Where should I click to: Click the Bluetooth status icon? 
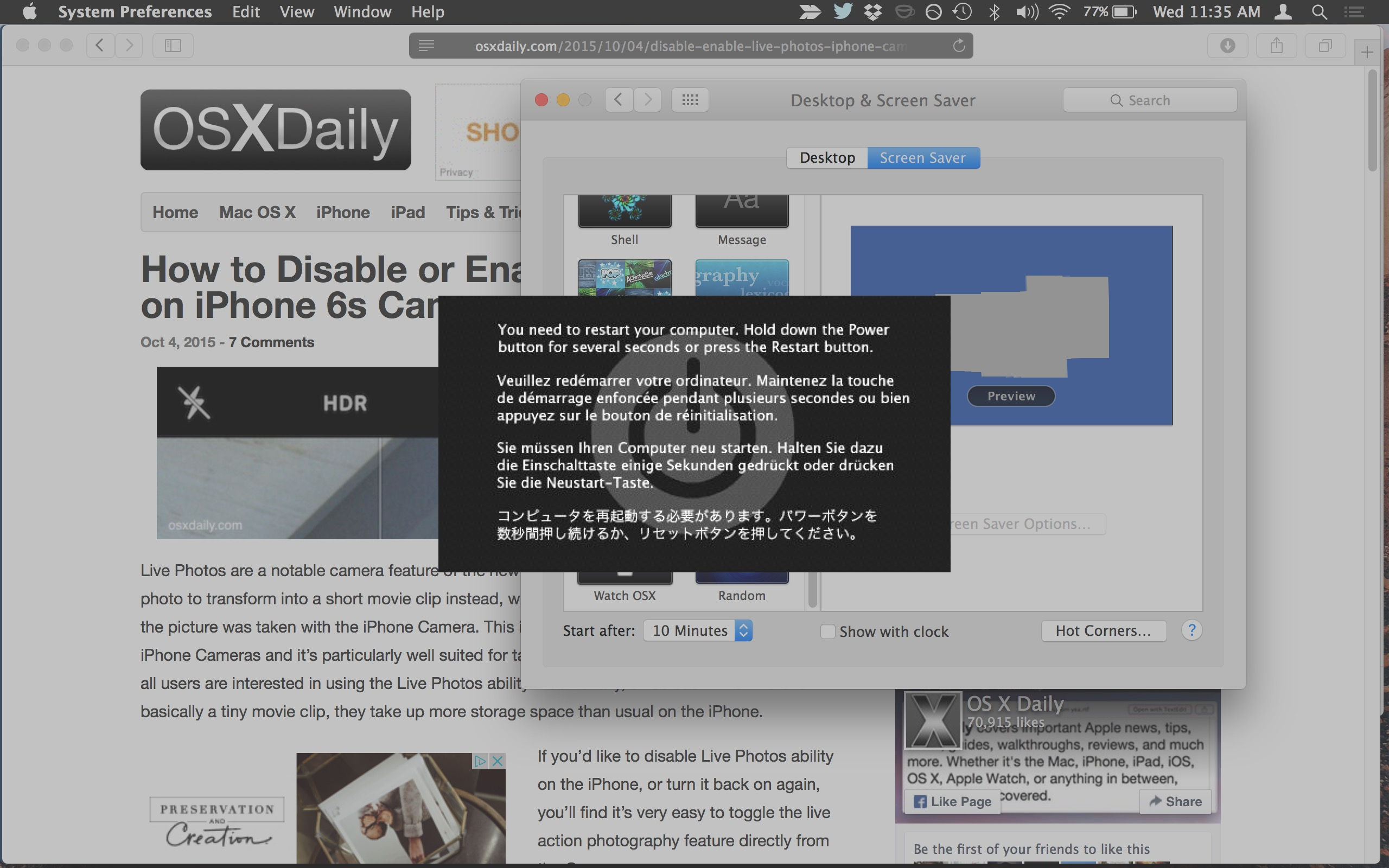point(995,11)
